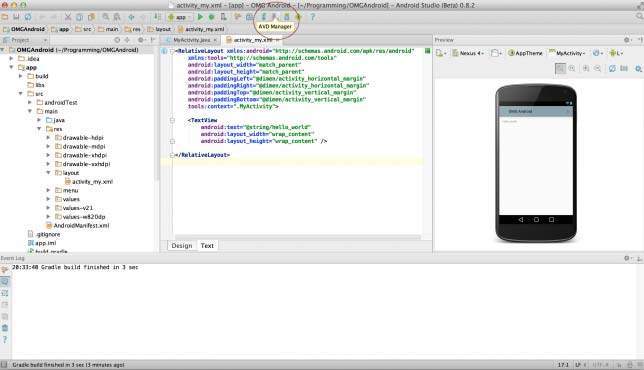Screen dimensions: 644x370
Task: Choose the AppTheme theme button
Action: (525, 53)
